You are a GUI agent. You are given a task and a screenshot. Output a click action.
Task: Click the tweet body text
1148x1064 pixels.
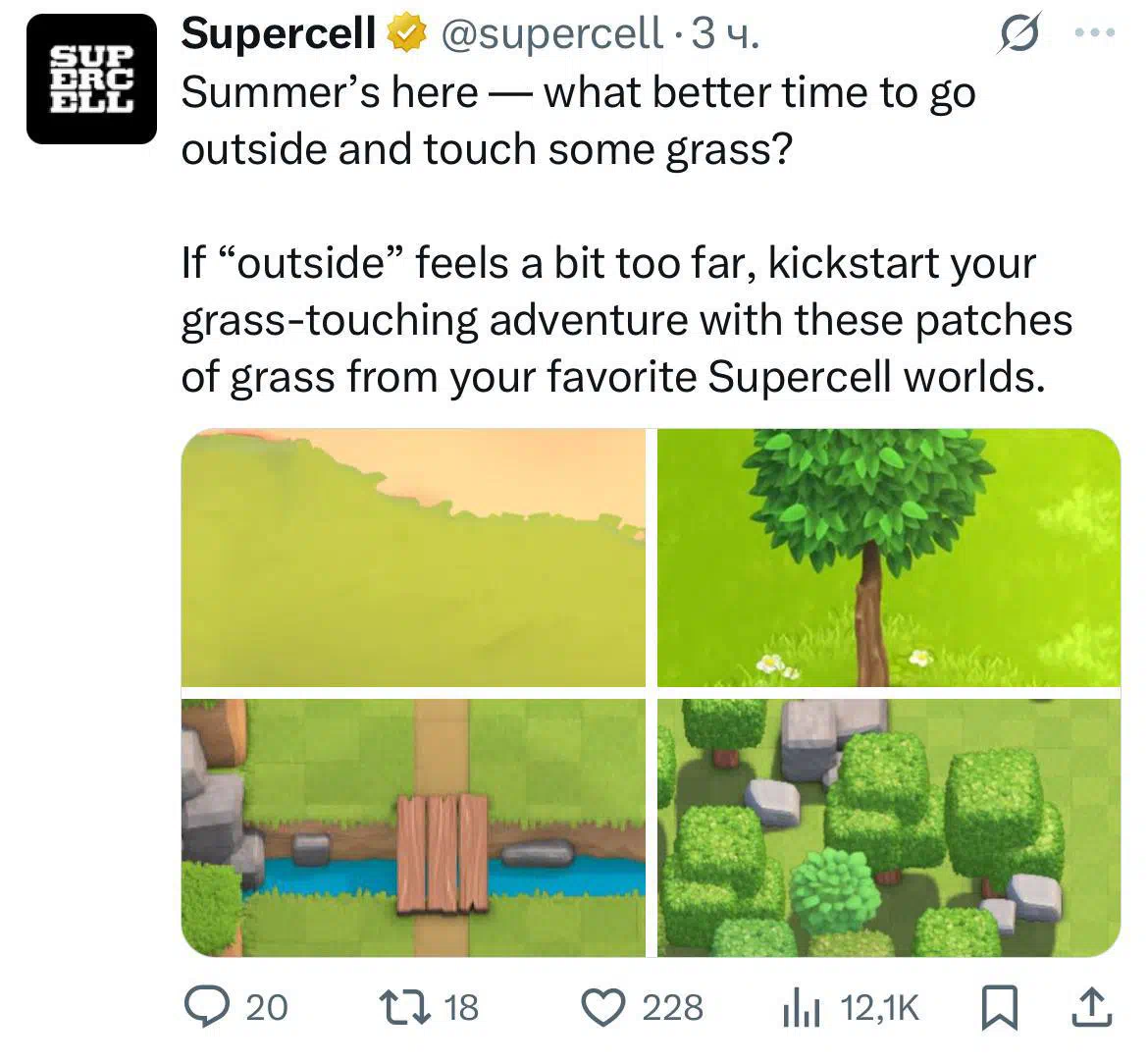pos(627,235)
